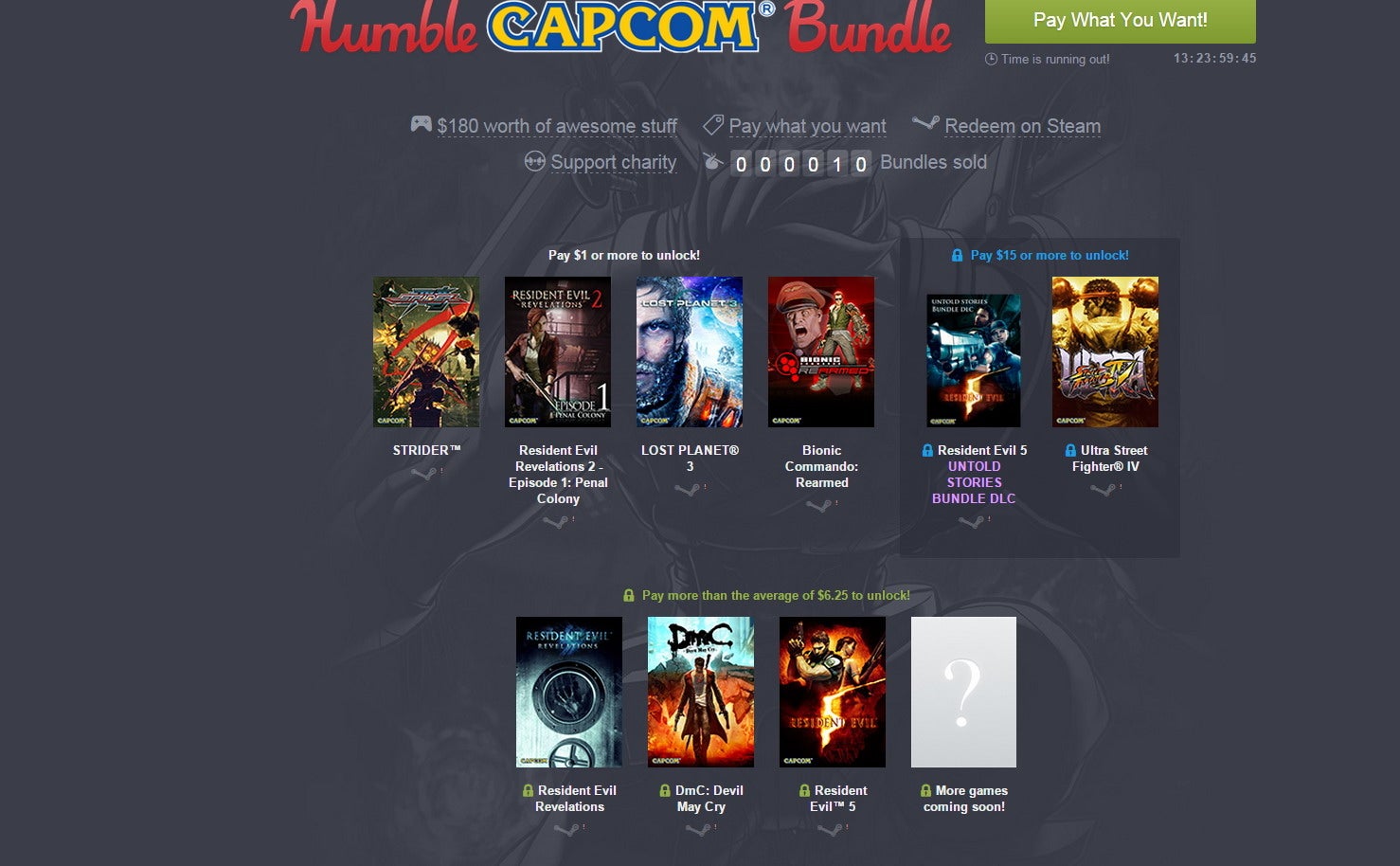Click the Resident Evil Revelations 2 title text

click(558, 474)
